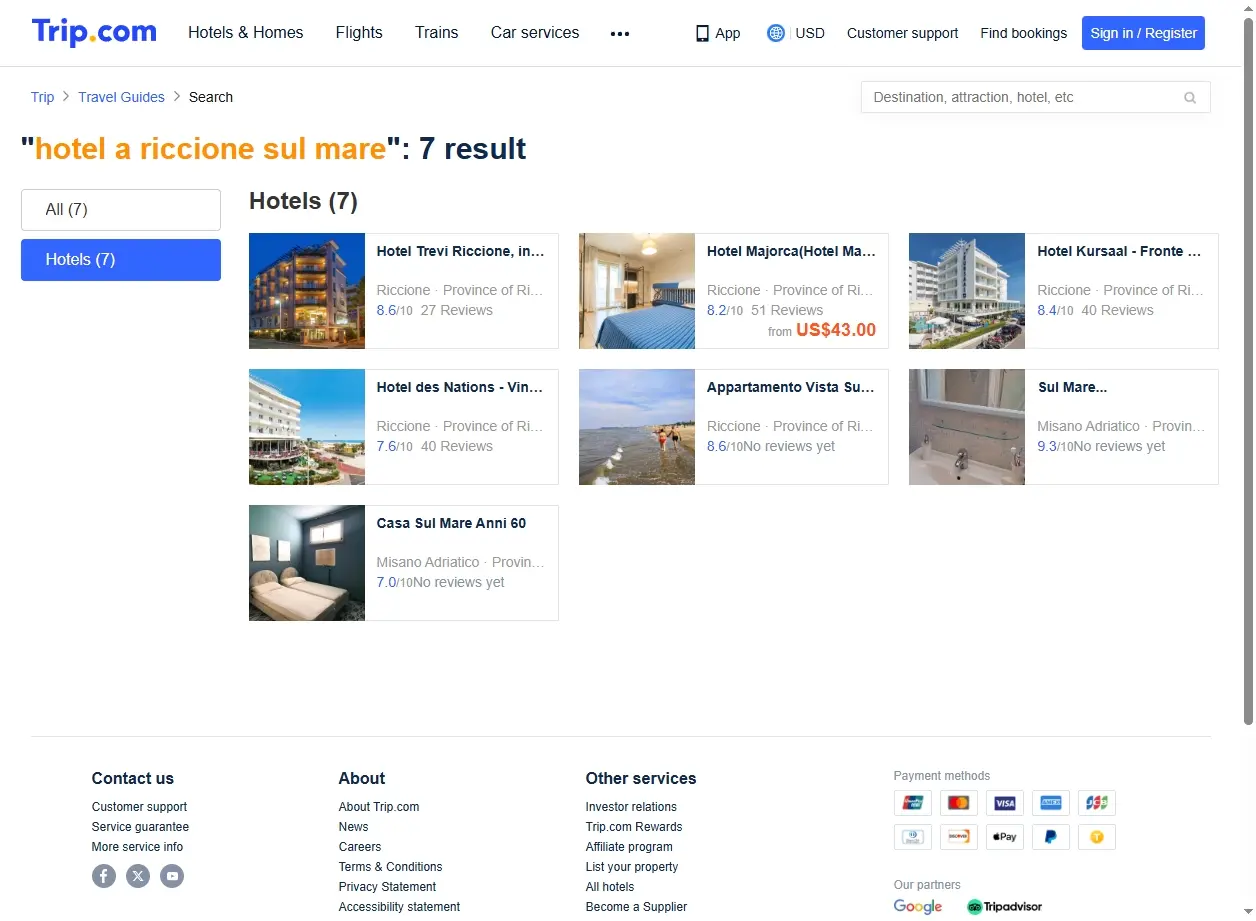Click Hotel Majorca title

click(791, 251)
